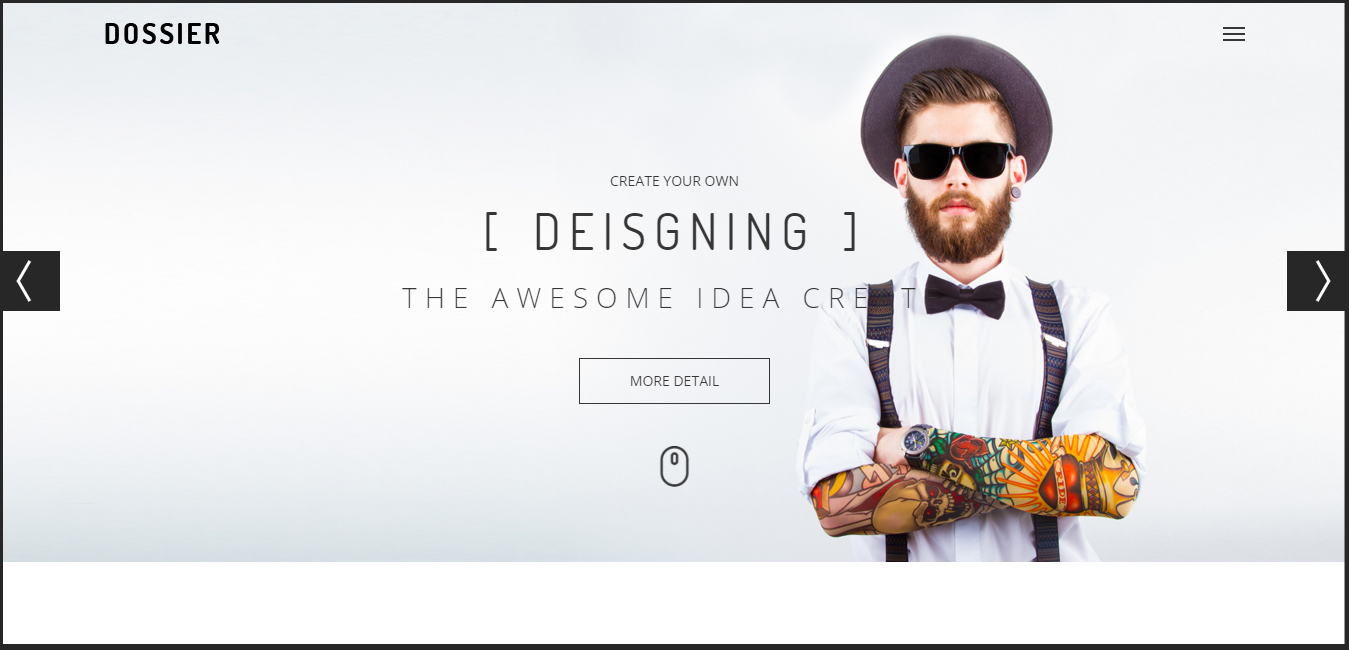The height and width of the screenshot is (650, 1349).
Task: Open the MORE DETAIL button
Action: tap(674, 381)
